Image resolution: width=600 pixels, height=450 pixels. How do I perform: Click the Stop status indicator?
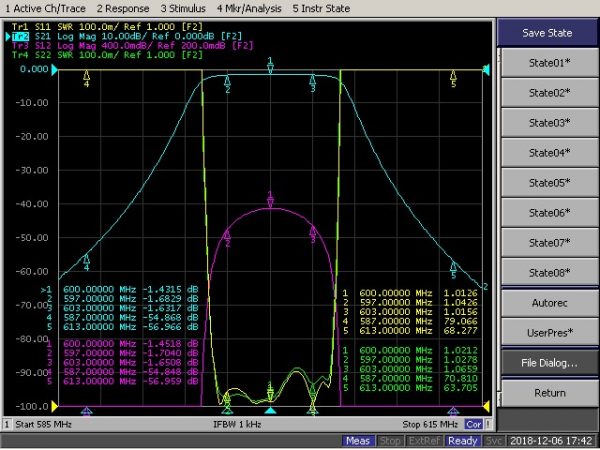point(390,441)
